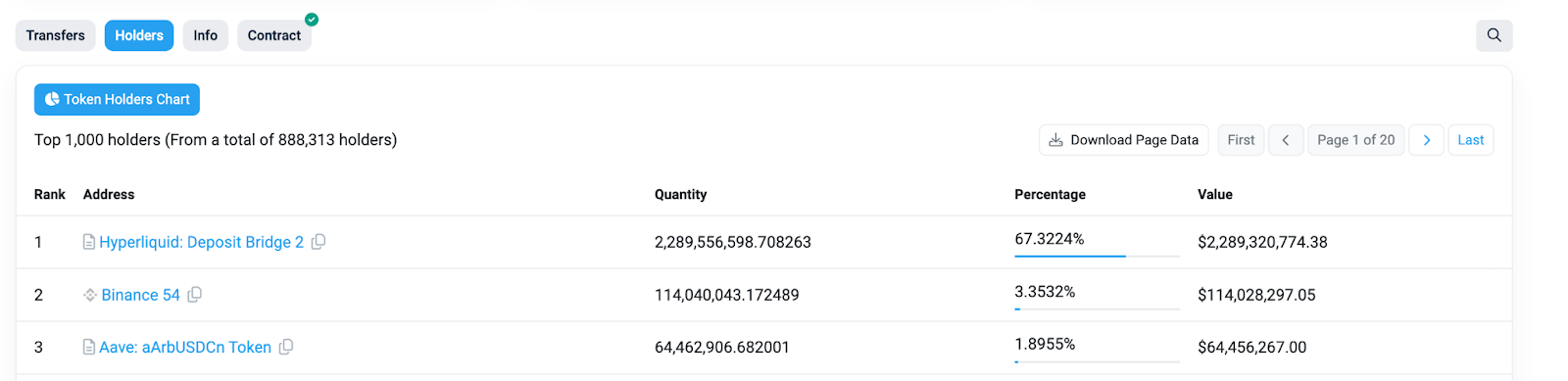Go to the next page arrow
The height and width of the screenshot is (381, 1568).
[1427, 140]
